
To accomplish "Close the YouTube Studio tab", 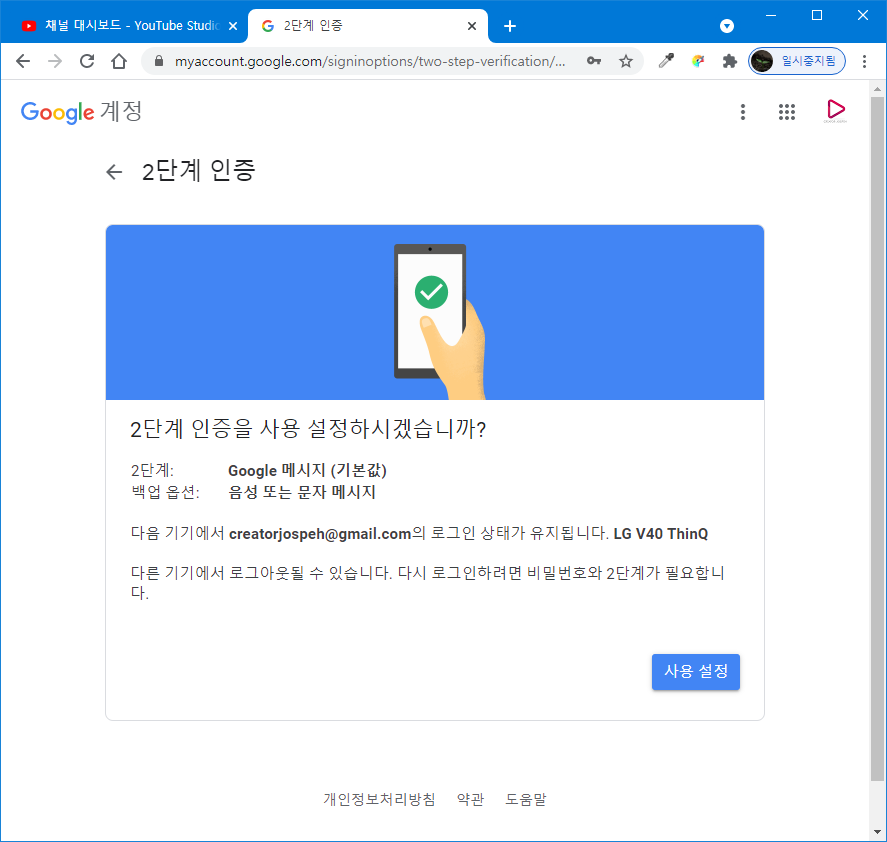I will 232,26.
